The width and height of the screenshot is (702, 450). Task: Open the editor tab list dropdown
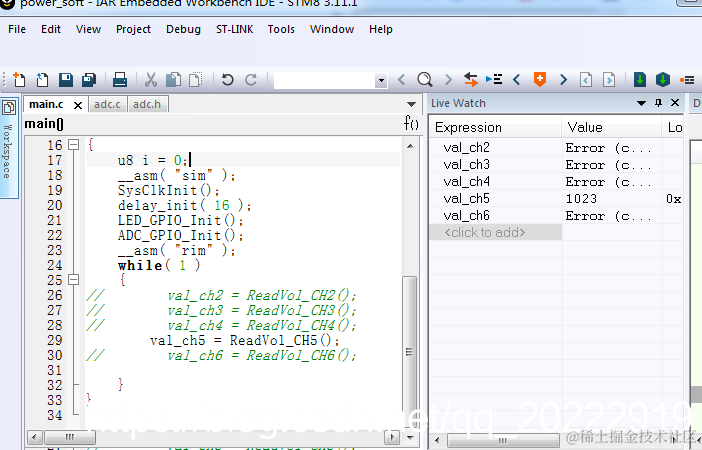[x=411, y=104]
